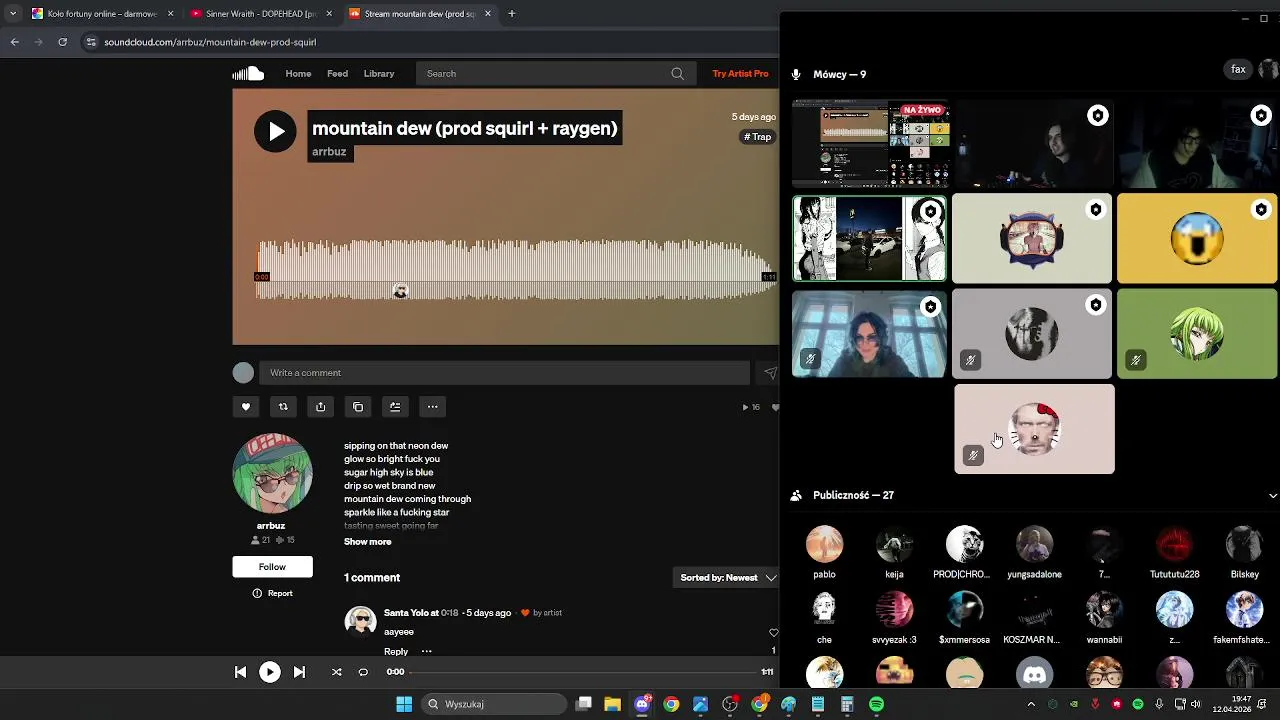Click the SoundCloud logo
The height and width of the screenshot is (720, 1280).
pyautogui.click(x=248, y=73)
